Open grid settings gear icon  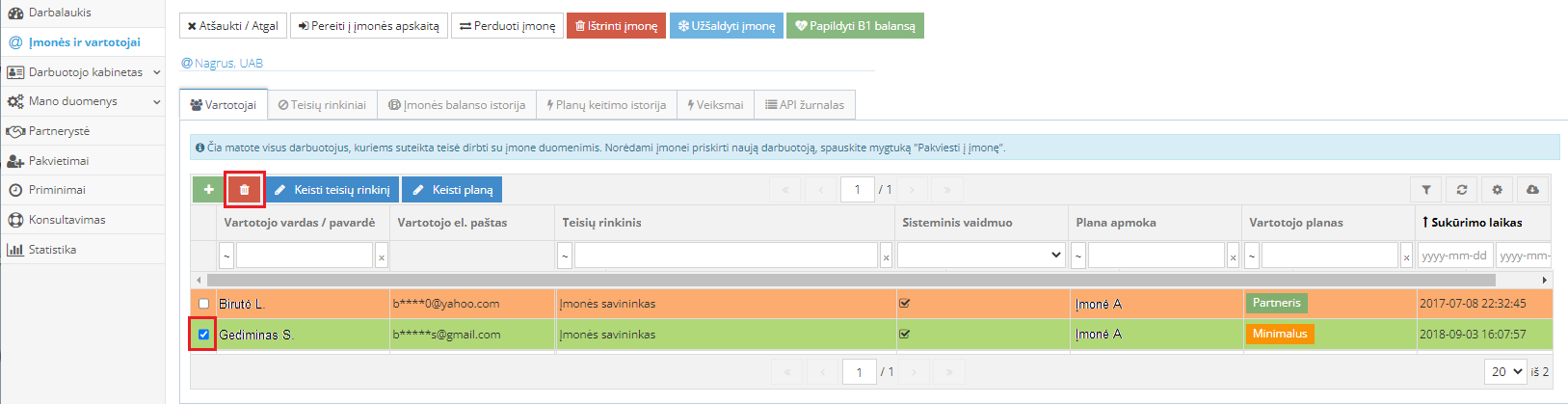(x=1497, y=190)
